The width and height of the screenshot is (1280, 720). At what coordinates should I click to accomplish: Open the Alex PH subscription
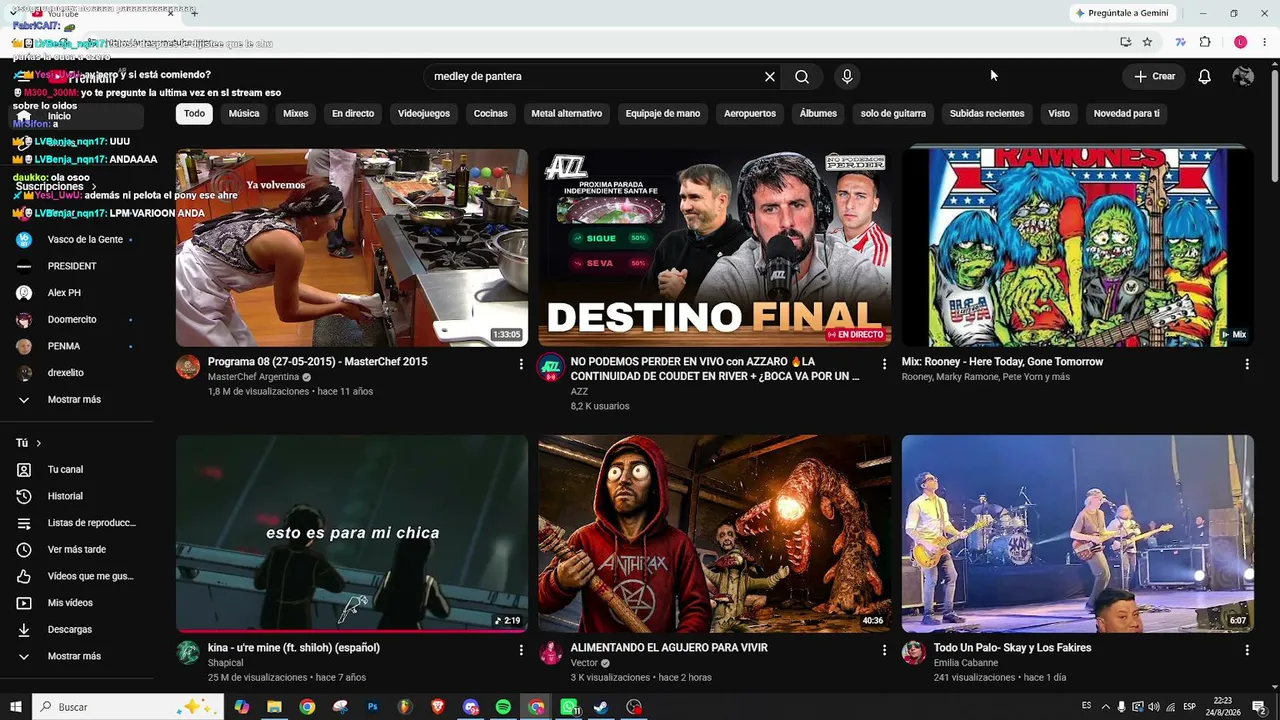pyautogui.click(x=76, y=293)
